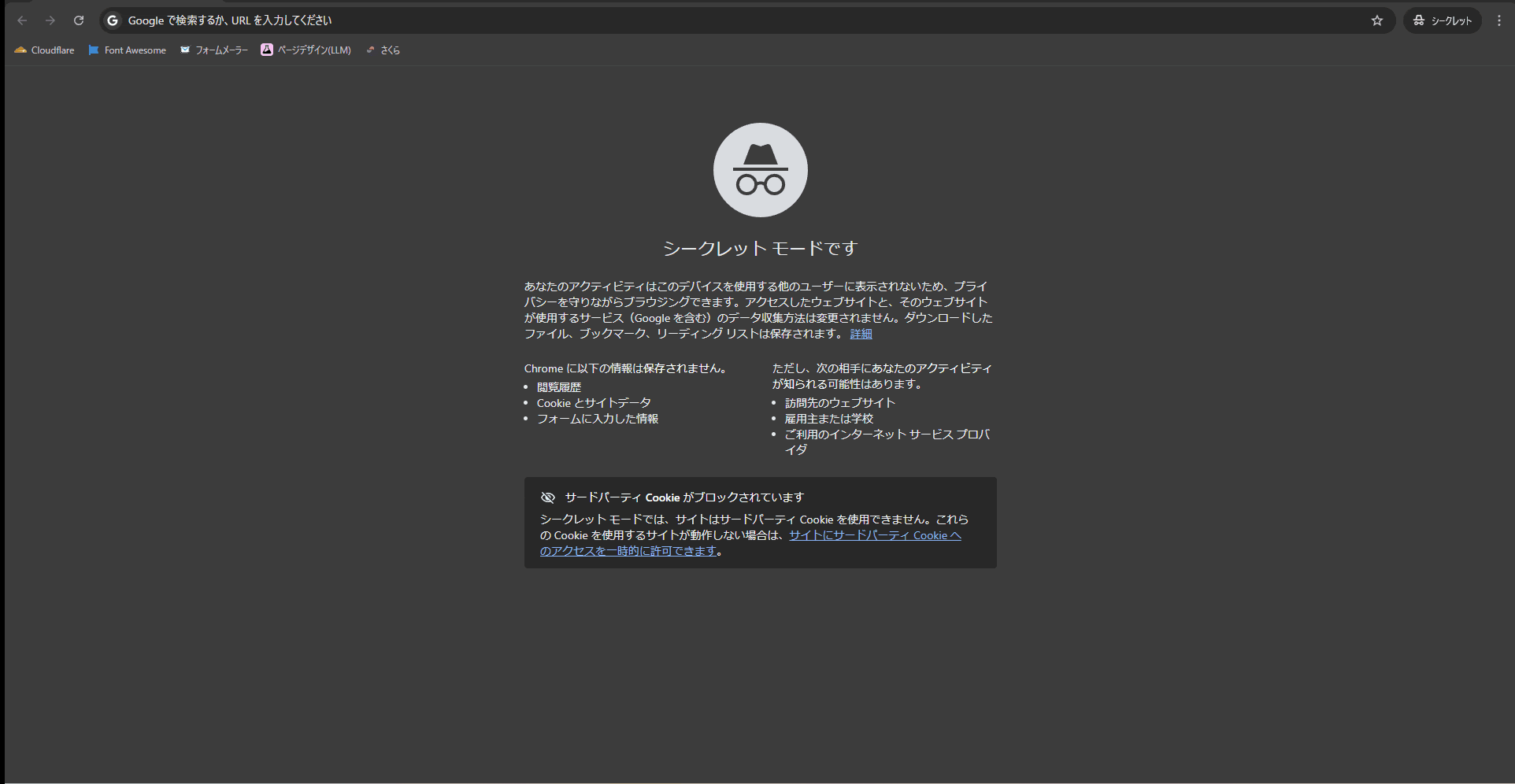This screenshot has height=784, width=1515.
Task: Open the 詳細 link about incognito mode
Action: coord(860,334)
